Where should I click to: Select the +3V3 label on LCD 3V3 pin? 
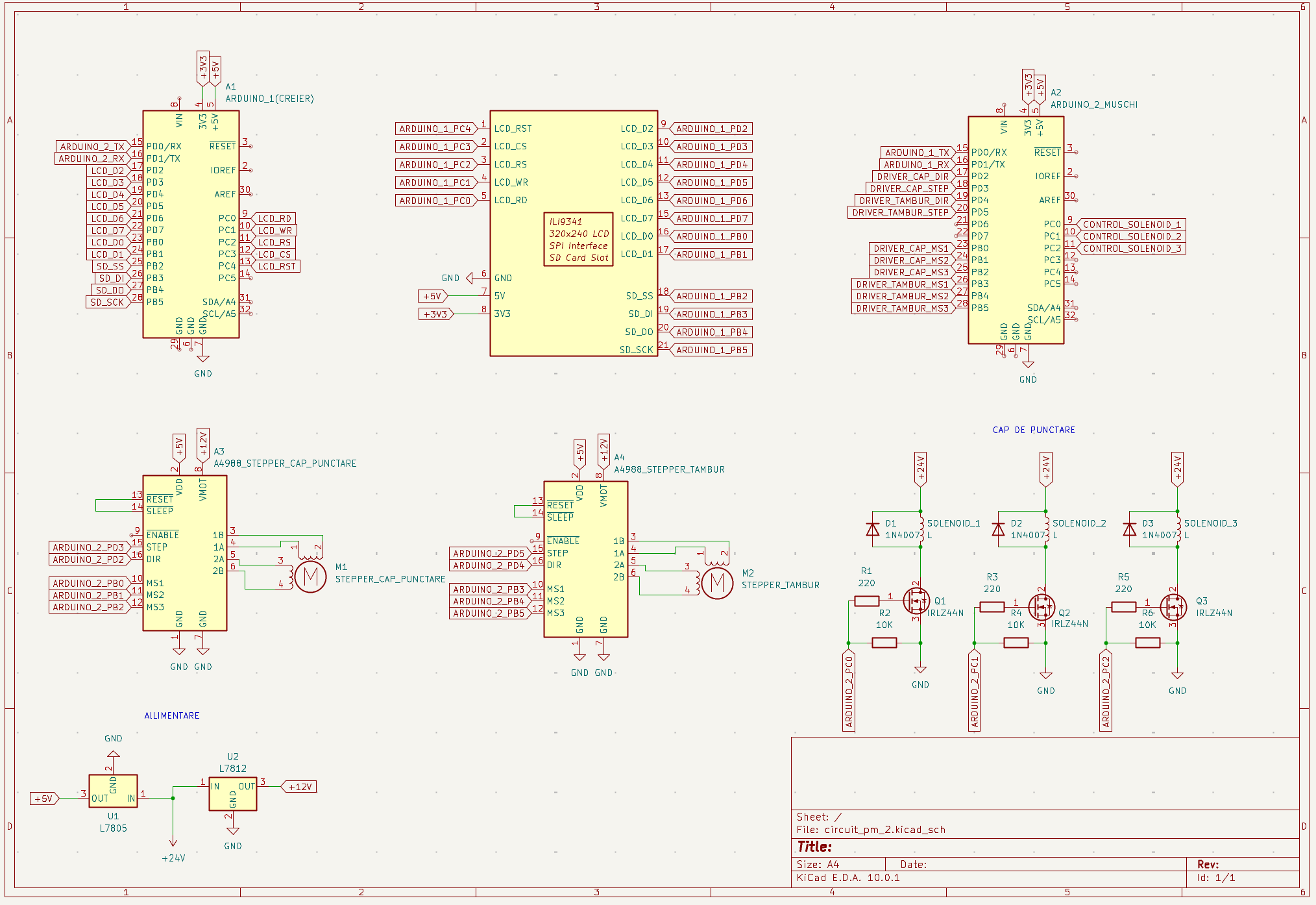437,314
